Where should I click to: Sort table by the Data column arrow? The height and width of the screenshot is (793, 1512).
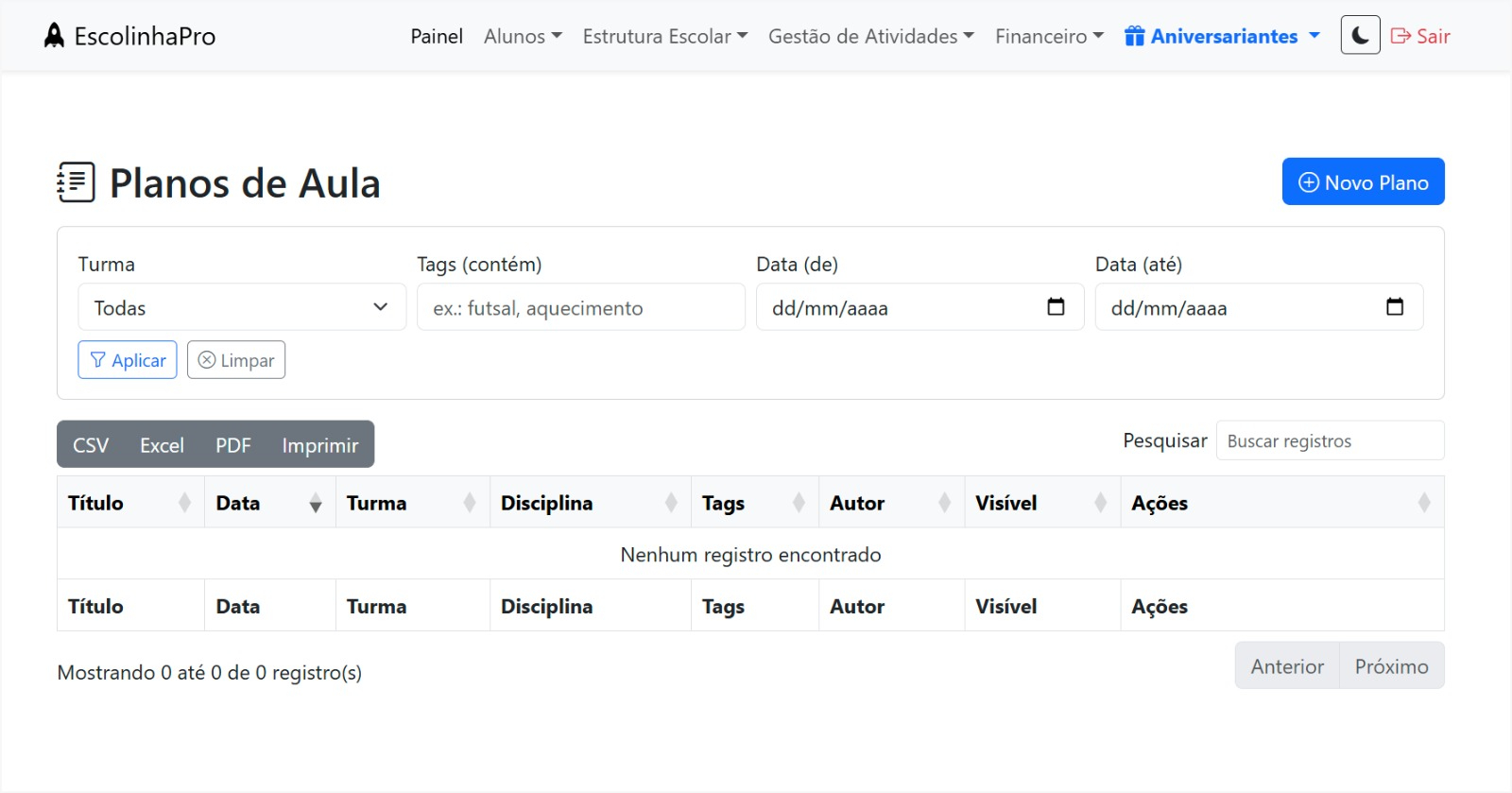tap(316, 503)
